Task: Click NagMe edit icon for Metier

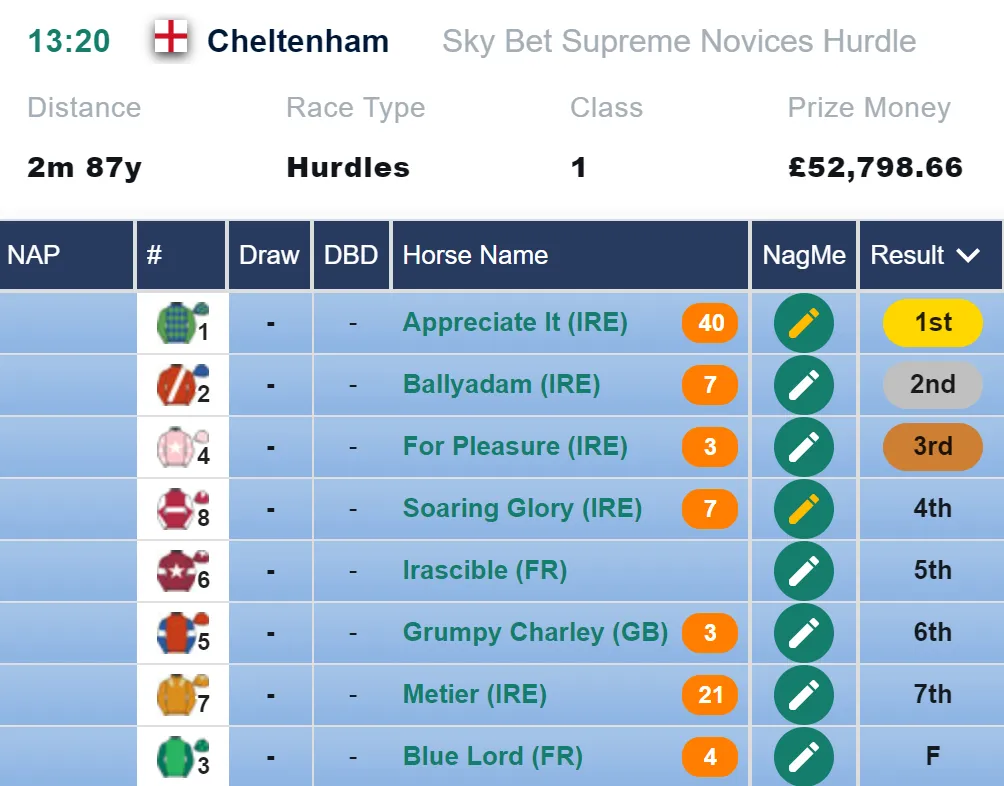Action: coord(804,695)
